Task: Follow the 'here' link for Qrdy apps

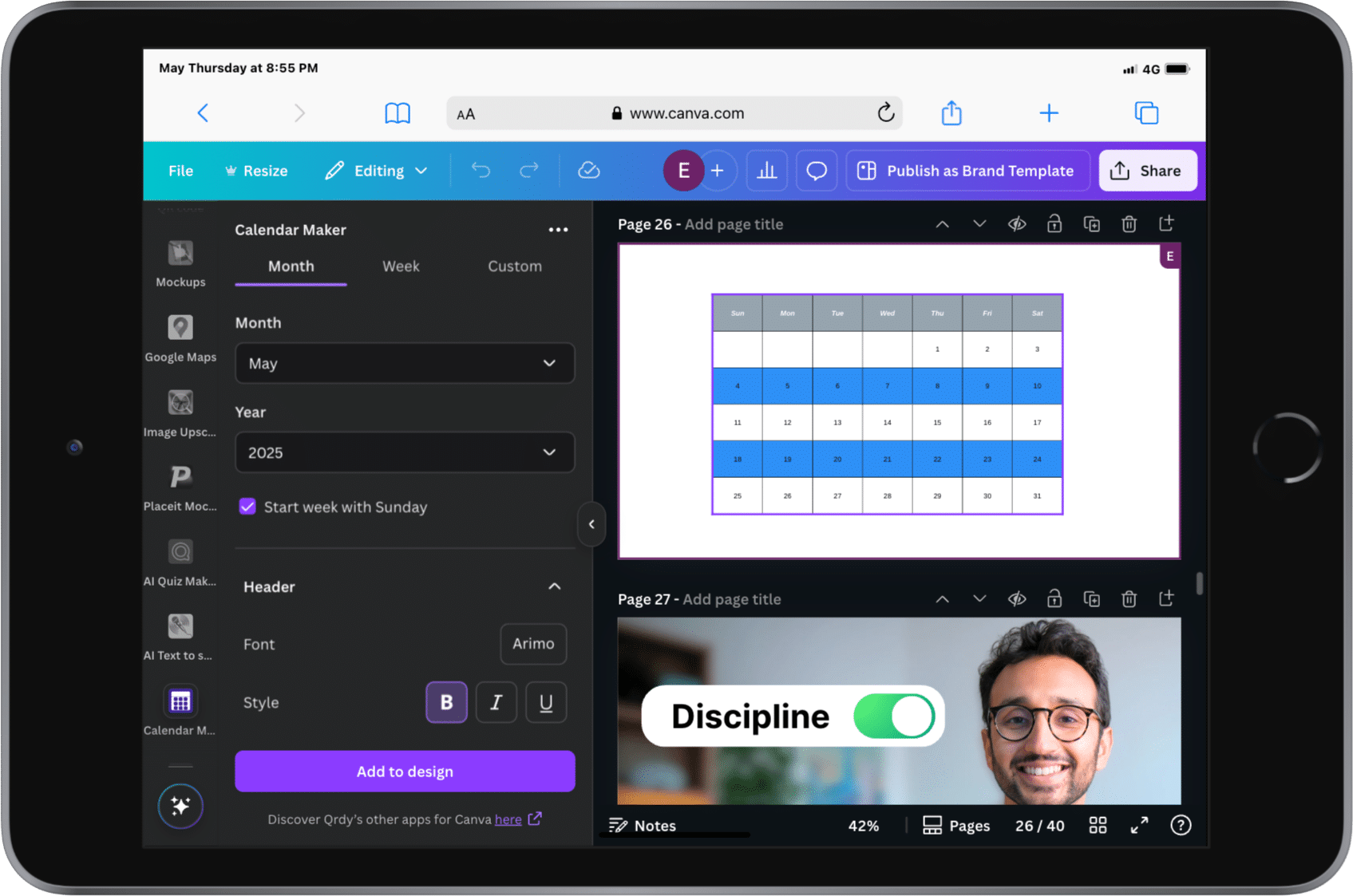Action: pos(508,819)
